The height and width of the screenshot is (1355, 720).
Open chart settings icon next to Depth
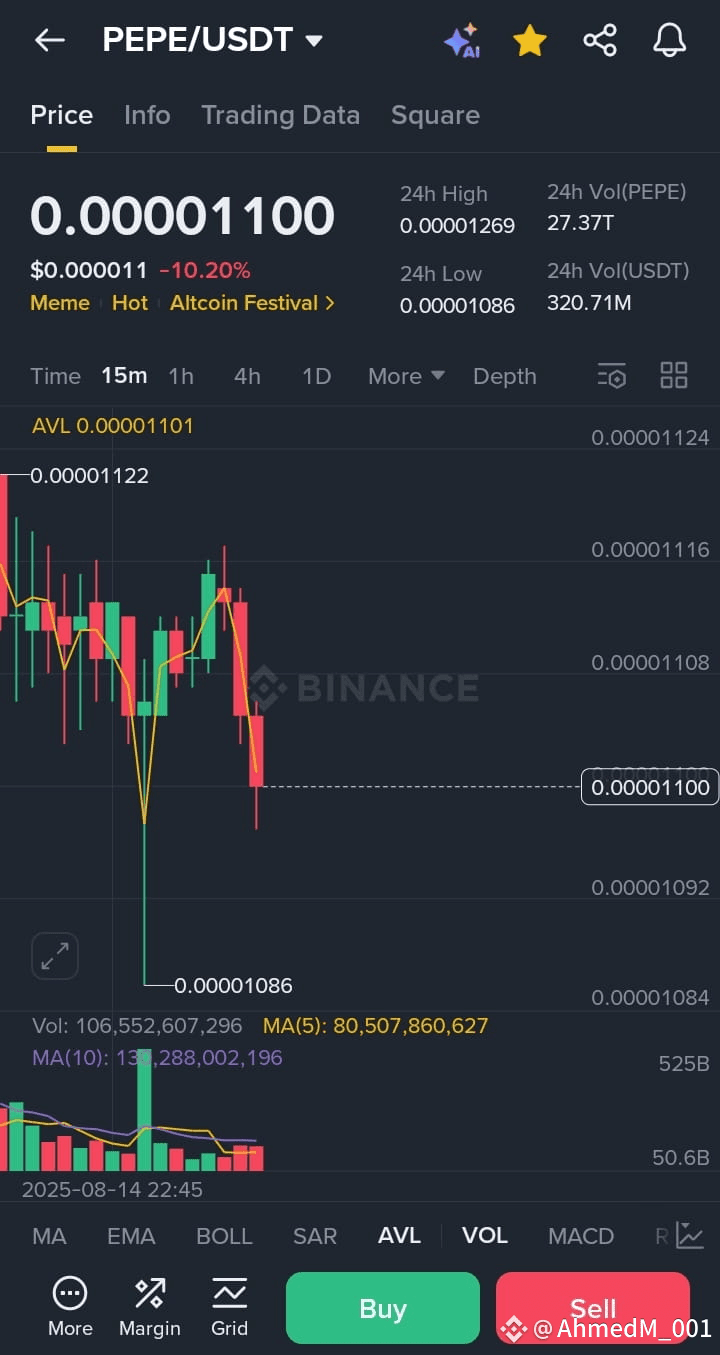pyautogui.click(x=611, y=376)
